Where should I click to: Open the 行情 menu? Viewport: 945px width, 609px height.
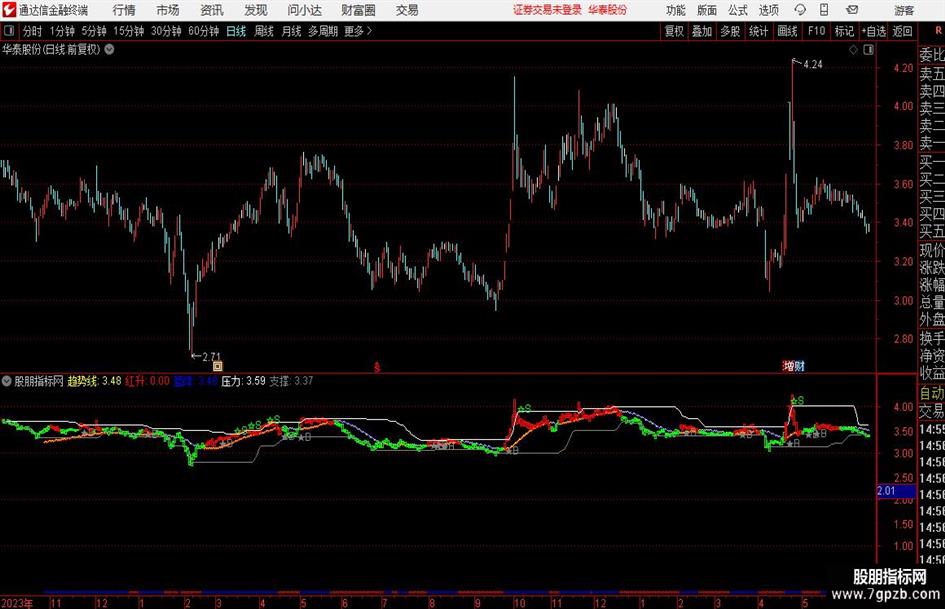[x=124, y=10]
